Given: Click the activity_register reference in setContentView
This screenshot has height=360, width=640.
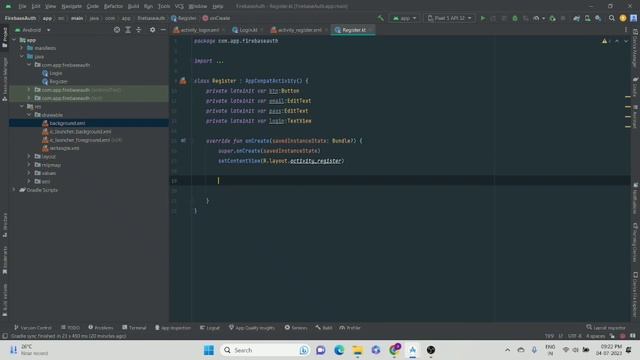Looking at the screenshot, I should (x=316, y=161).
